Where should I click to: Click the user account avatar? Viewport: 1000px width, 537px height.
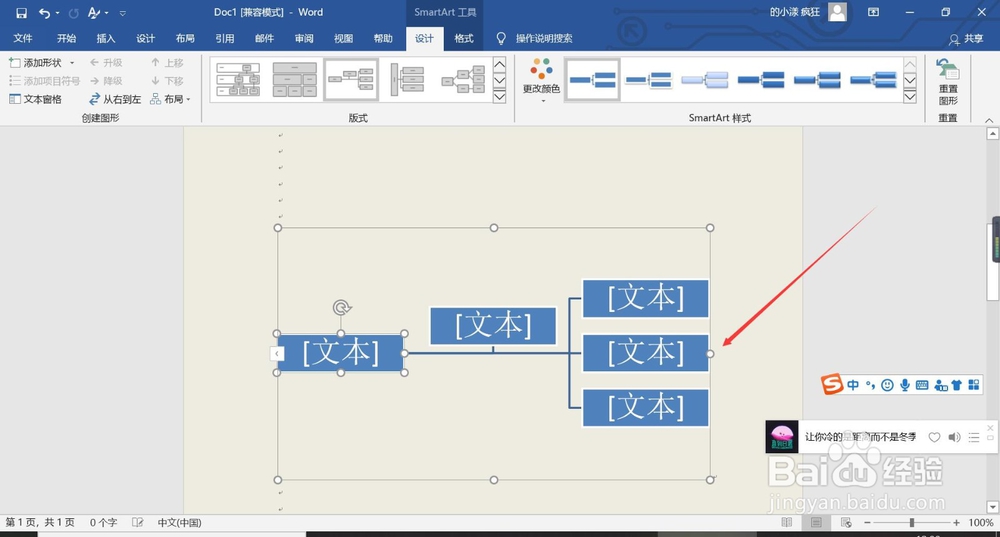coord(837,12)
